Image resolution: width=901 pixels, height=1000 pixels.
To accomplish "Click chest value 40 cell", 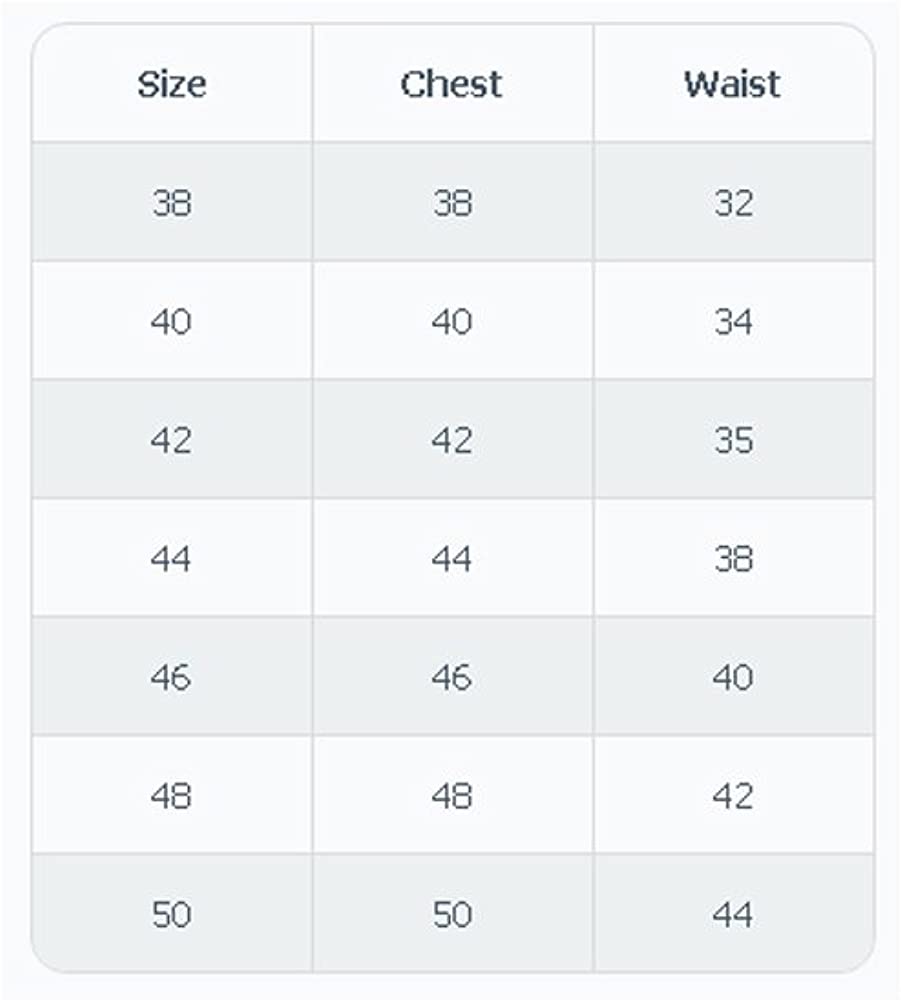I will pos(452,322).
